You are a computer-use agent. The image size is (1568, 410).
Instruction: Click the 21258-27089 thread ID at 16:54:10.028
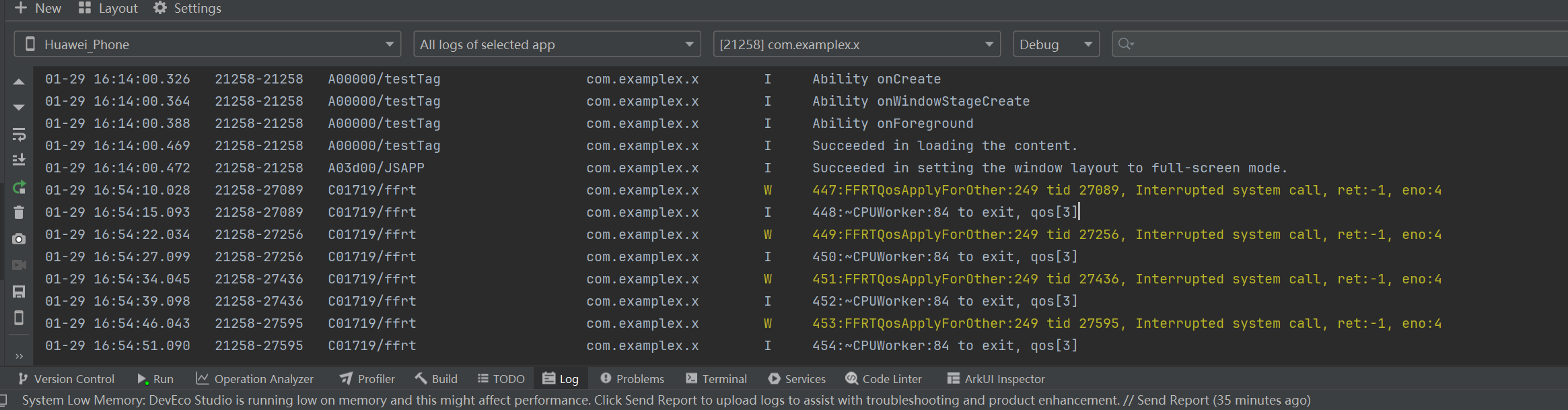(x=259, y=191)
